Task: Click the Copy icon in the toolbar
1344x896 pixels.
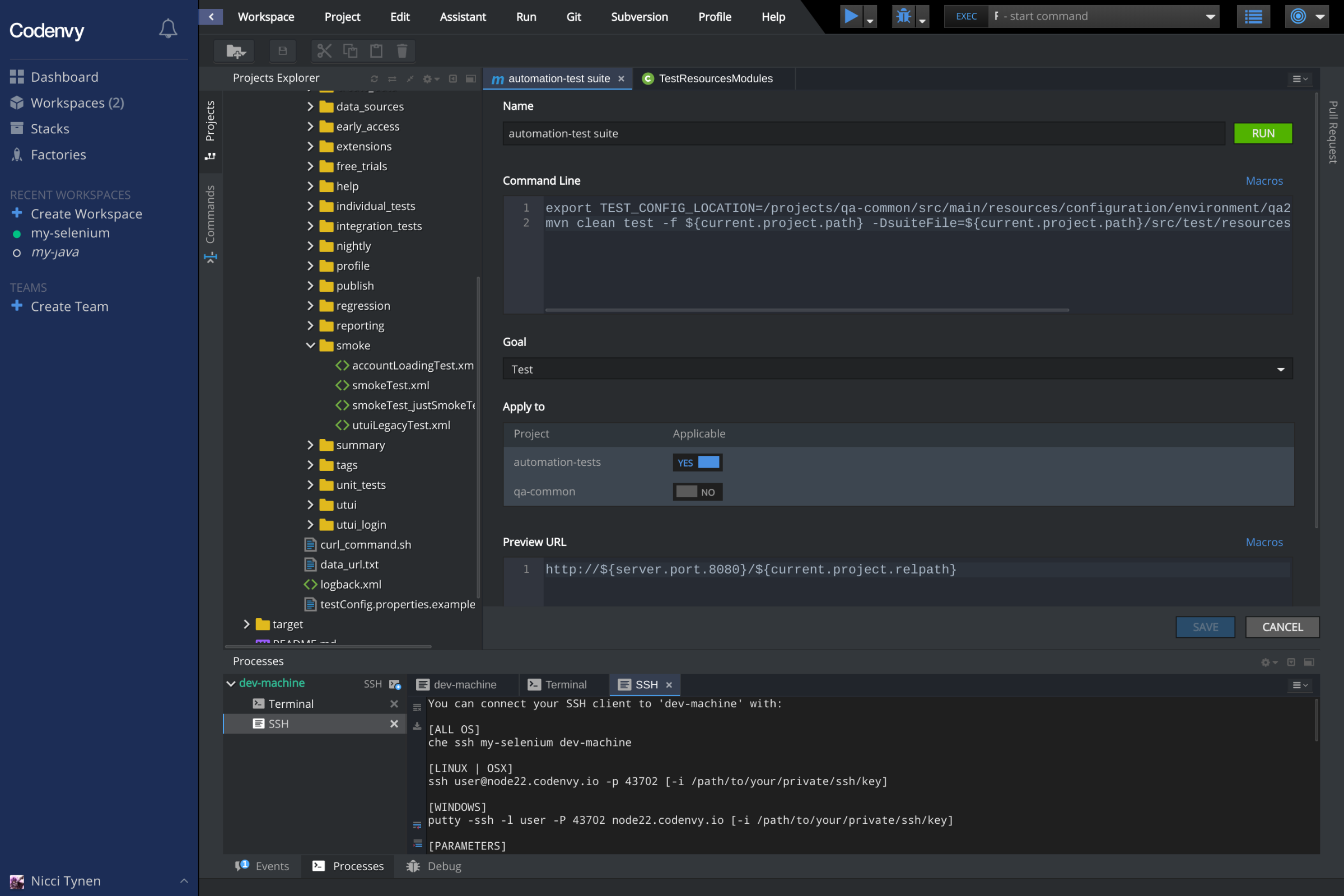Action: tap(351, 51)
